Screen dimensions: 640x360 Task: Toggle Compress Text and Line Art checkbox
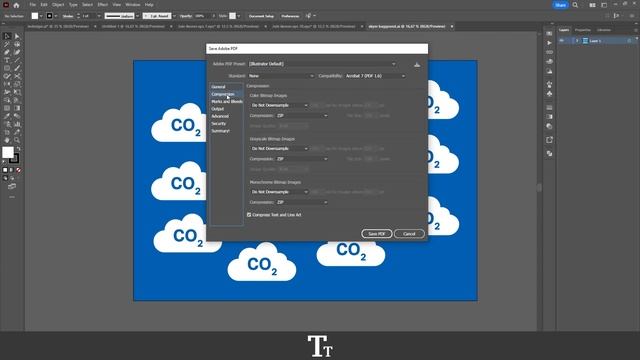(x=249, y=215)
